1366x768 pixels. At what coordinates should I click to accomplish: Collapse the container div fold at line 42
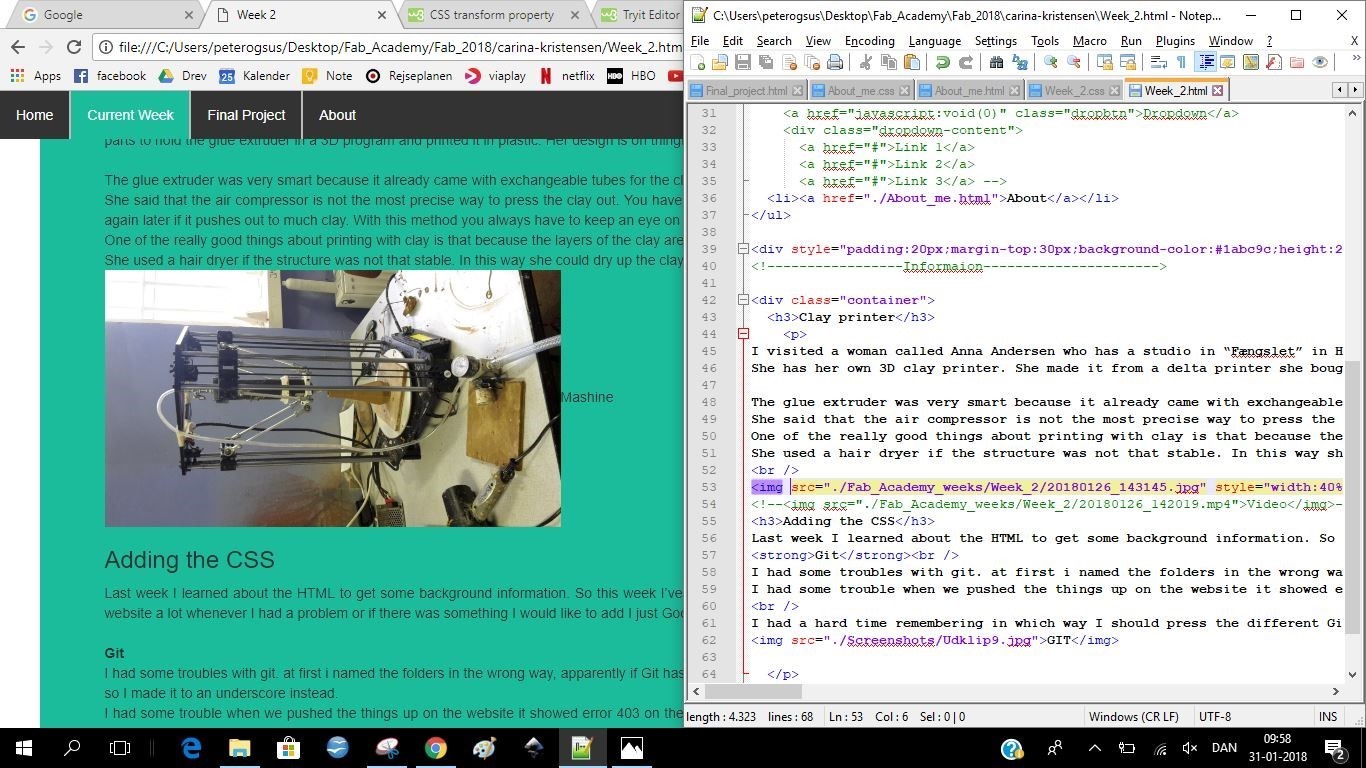pos(743,300)
